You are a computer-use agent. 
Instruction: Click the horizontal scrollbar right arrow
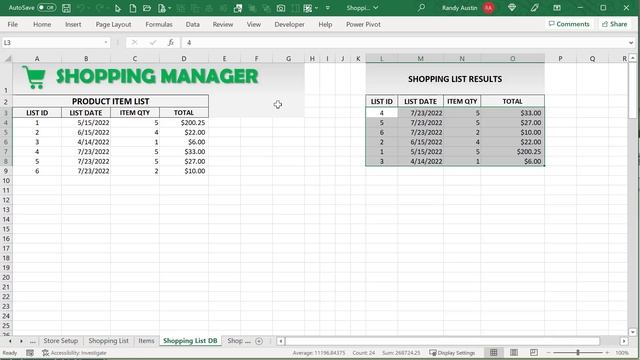pos(624,341)
